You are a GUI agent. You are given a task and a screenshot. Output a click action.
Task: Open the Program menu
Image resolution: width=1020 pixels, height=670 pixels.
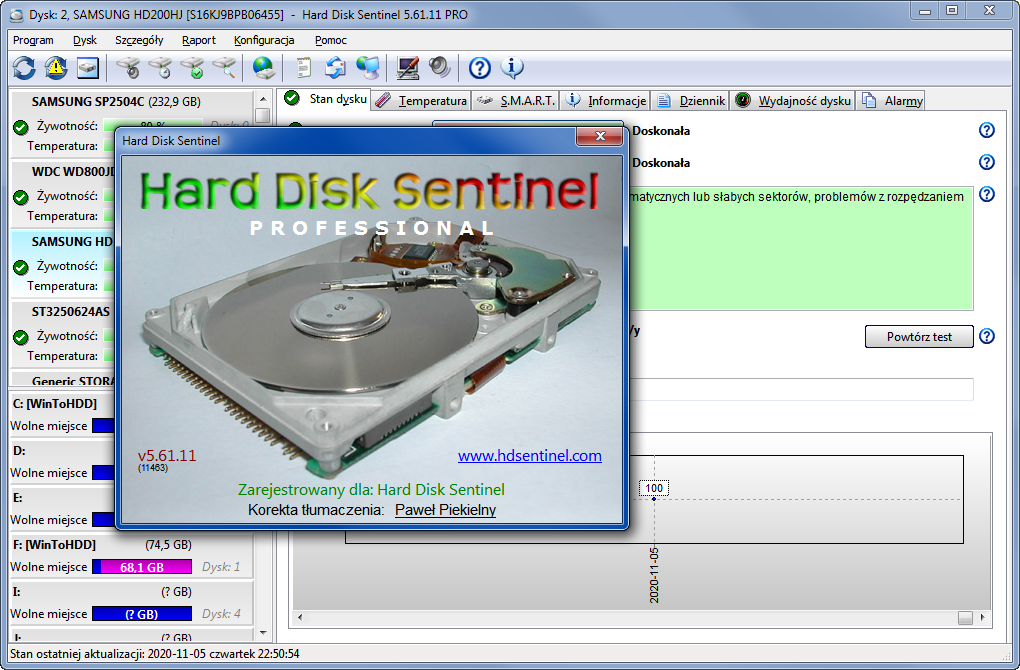point(33,40)
